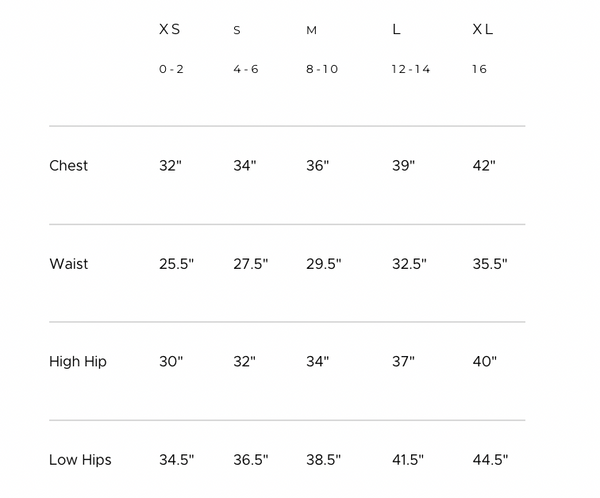Screen dimensions: 600x498
Task: Select the XS size column header
Action: (170, 29)
